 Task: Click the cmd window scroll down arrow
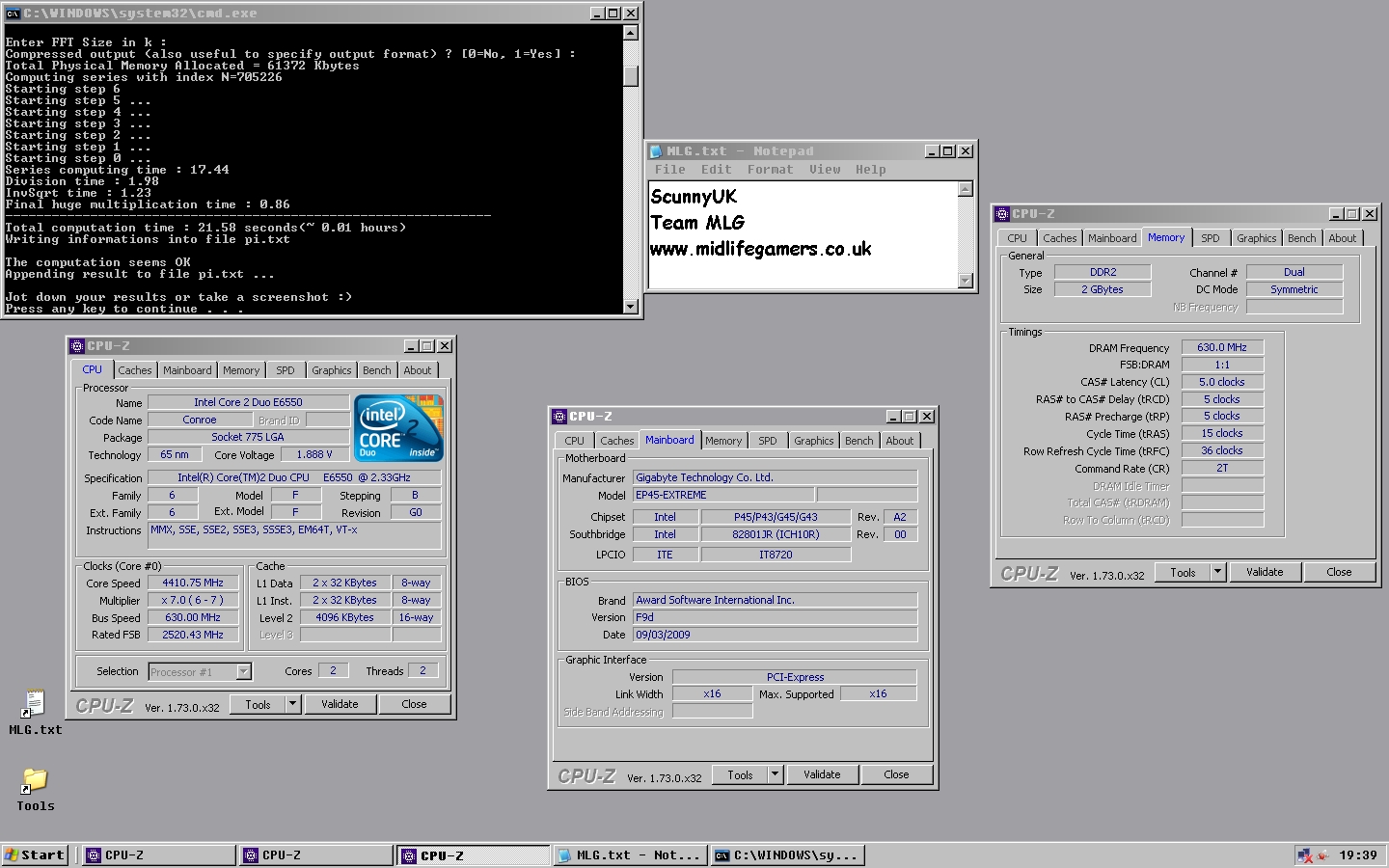pyautogui.click(x=631, y=307)
